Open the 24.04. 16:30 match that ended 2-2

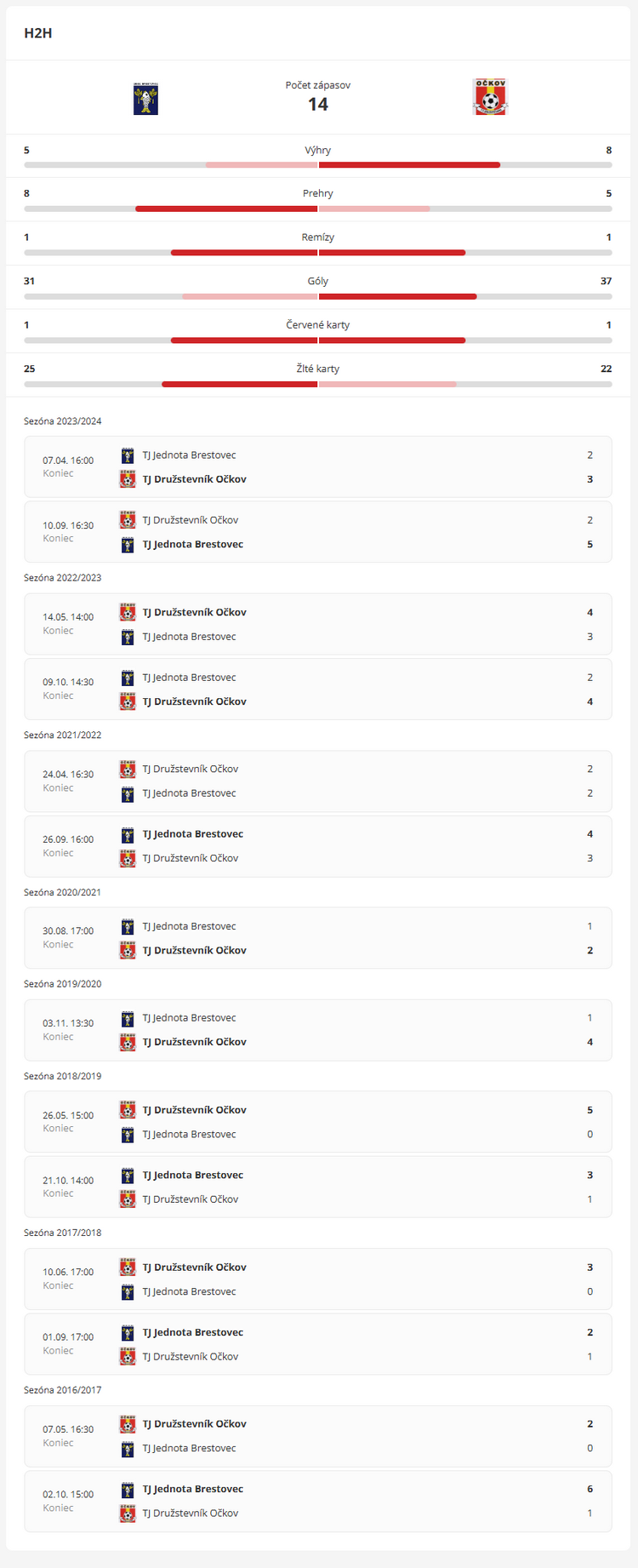coord(318,781)
